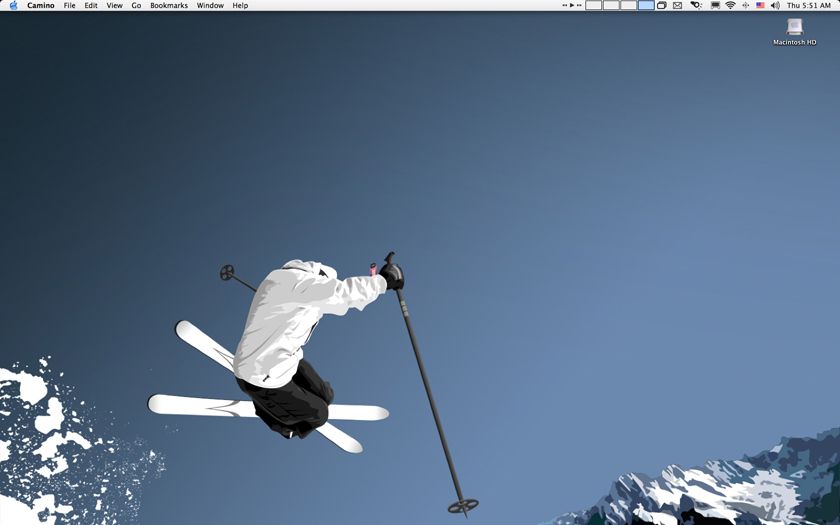Switch to the first desktop space box
The height and width of the screenshot is (525, 840).
(x=594, y=5)
